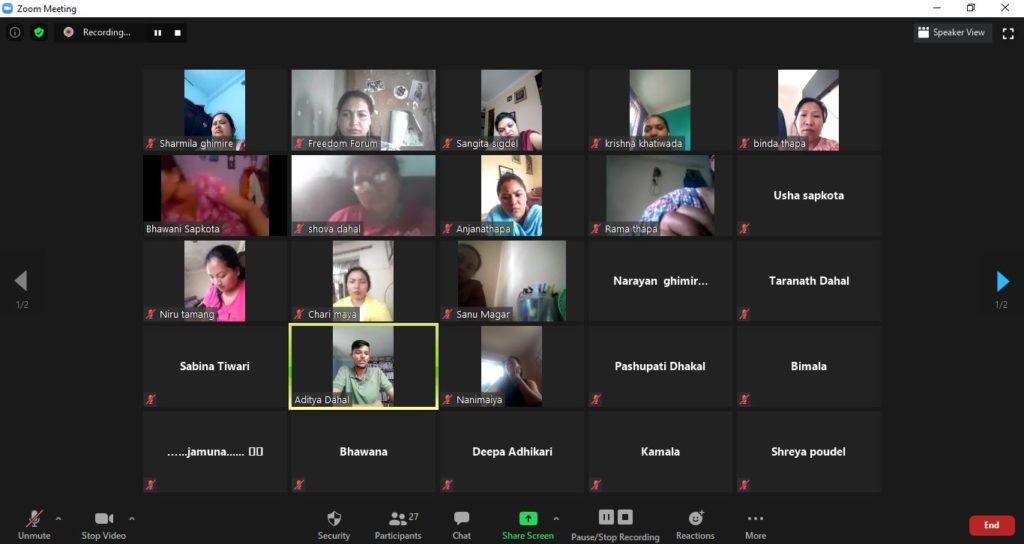Stop recording using top bar stop button
1024x544 pixels.
178,32
